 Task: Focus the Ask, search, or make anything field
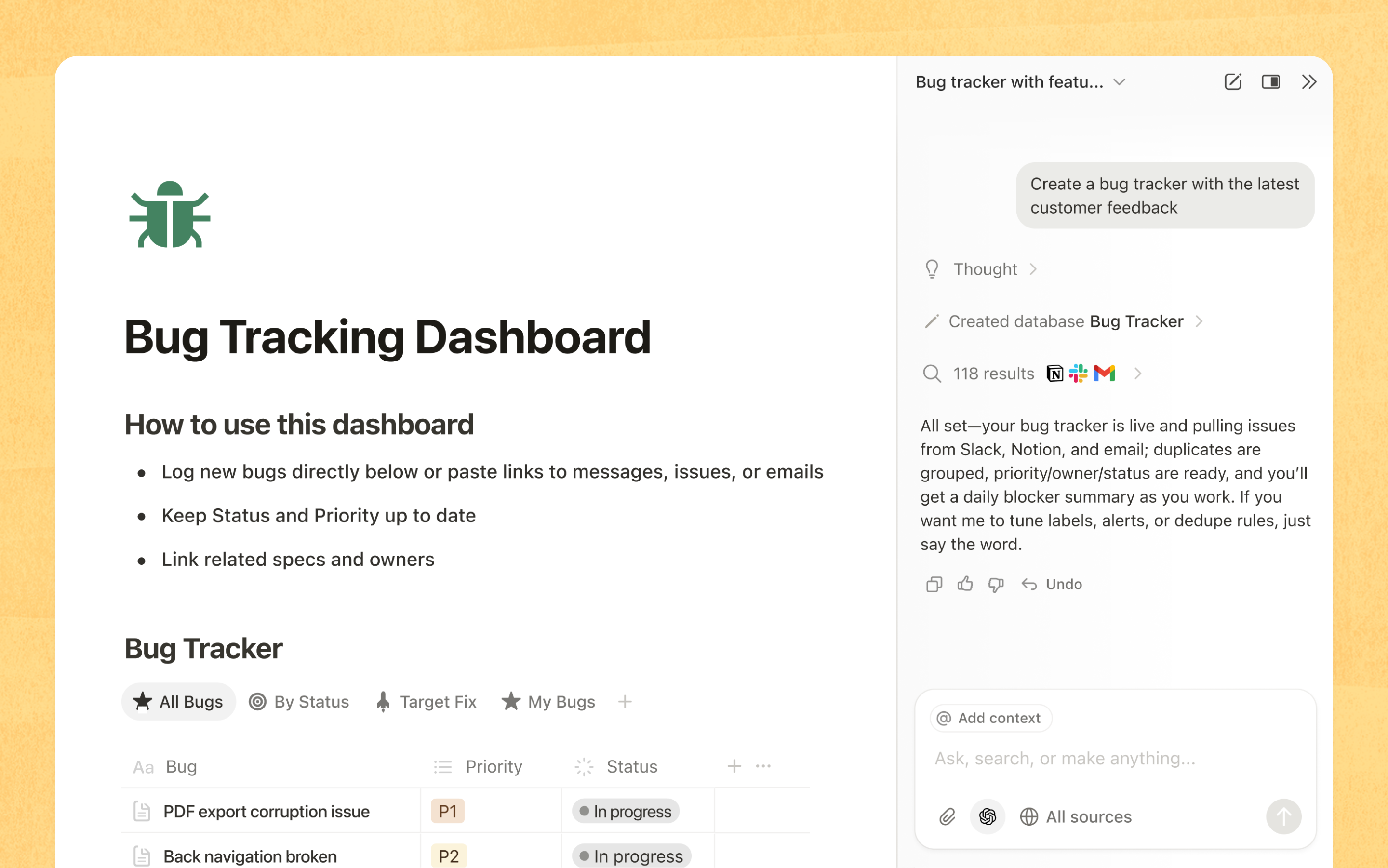[x=1115, y=758]
